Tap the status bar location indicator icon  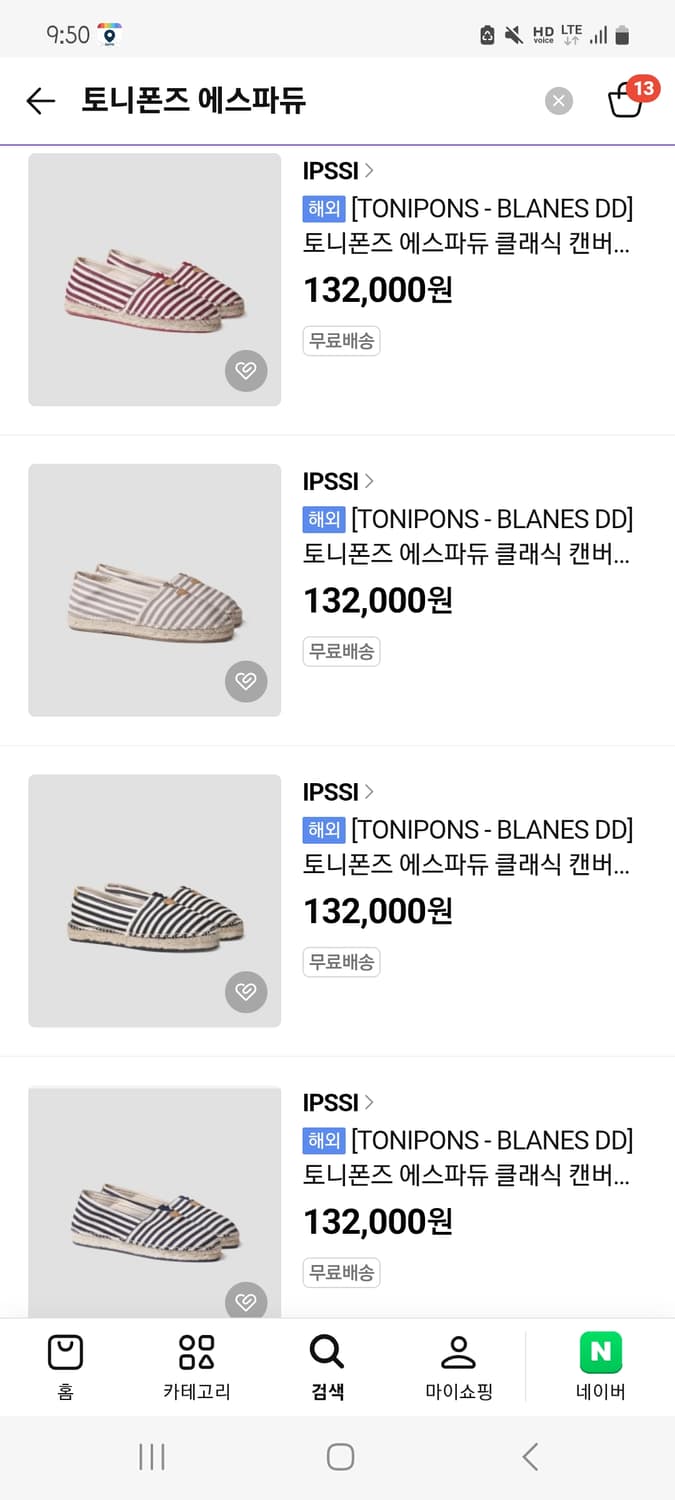coord(109,33)
